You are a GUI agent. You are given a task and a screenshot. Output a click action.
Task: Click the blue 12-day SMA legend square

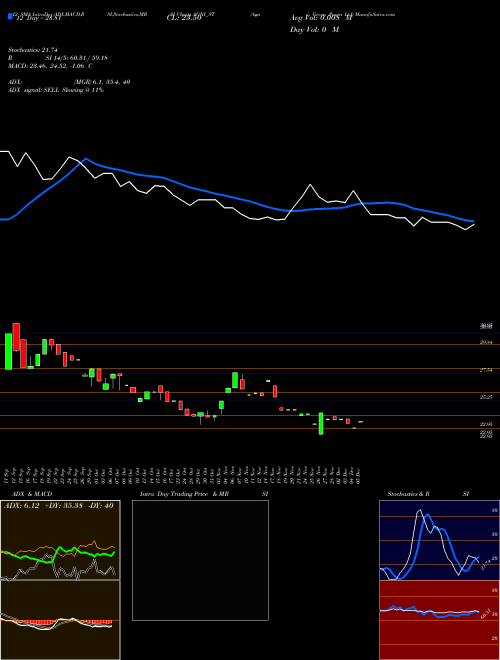tap(10, 17)
